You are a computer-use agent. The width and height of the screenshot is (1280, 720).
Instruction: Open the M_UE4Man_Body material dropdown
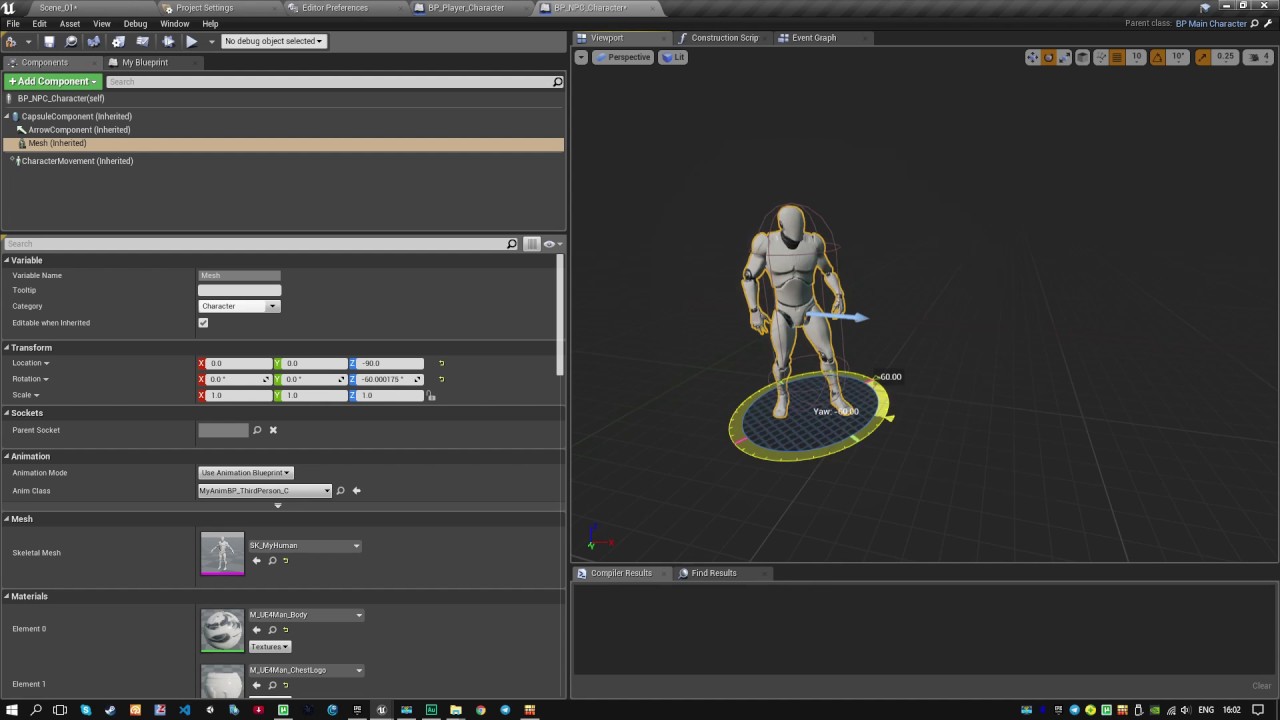click(306, 615)
